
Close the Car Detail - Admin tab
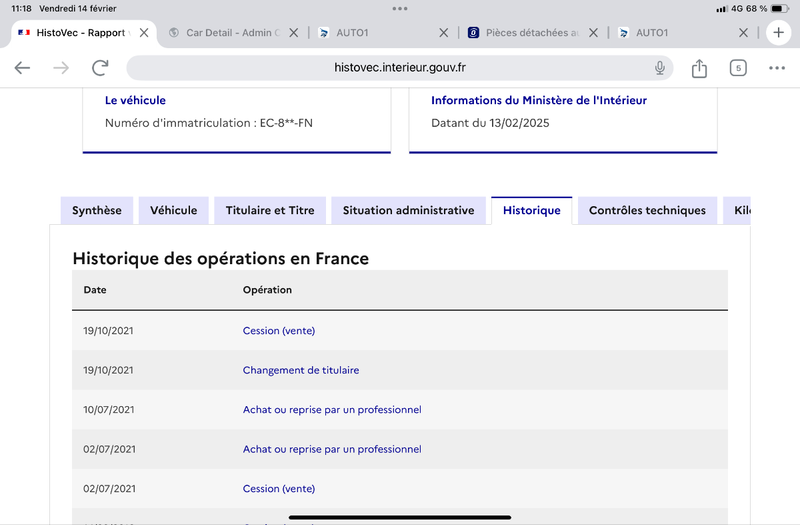tap(293, 33)
